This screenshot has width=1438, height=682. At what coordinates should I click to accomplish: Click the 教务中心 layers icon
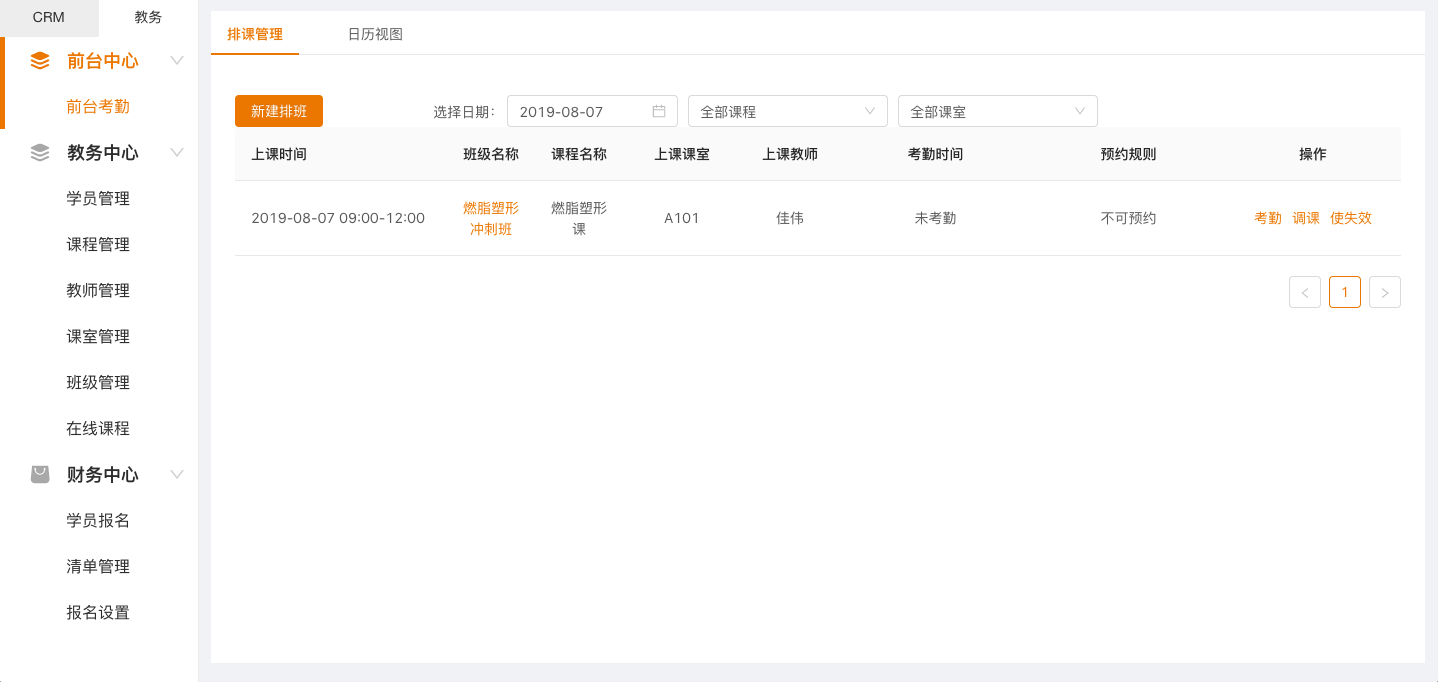(x=40, y=153)
